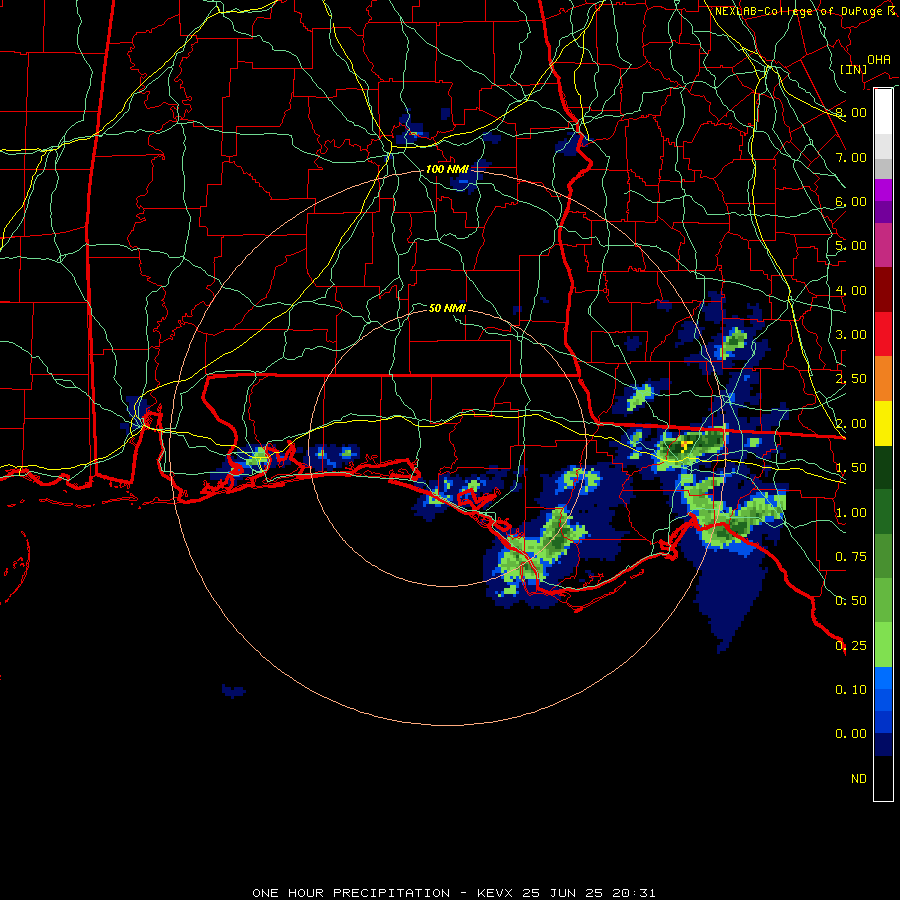This screenshot has width=900, height=900.
Task: Click the [IN] units label
Action: 853,69
